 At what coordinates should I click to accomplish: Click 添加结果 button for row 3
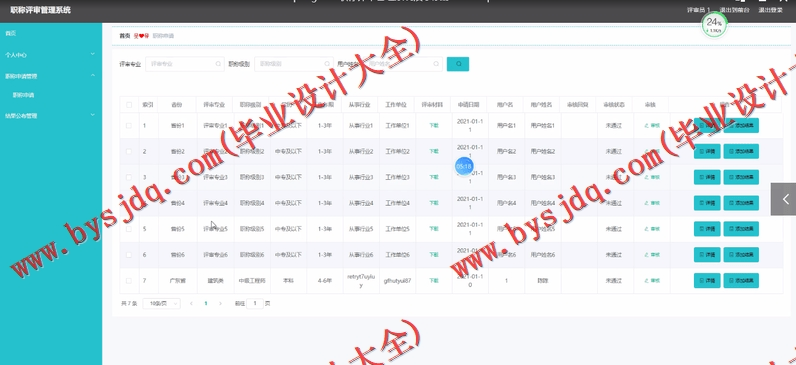[x=741, y=177]
